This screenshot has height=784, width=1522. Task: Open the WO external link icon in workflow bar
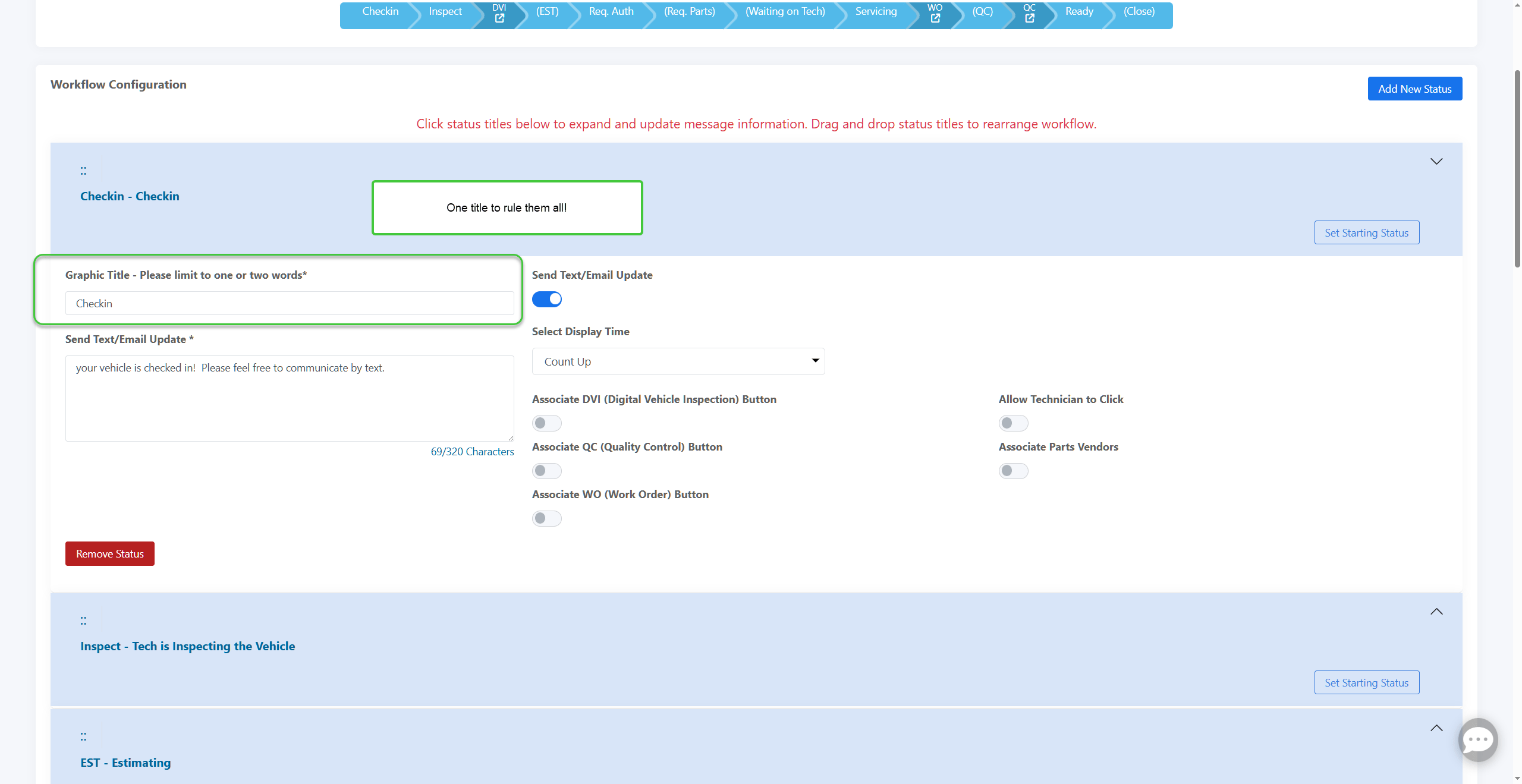point(935,18)
